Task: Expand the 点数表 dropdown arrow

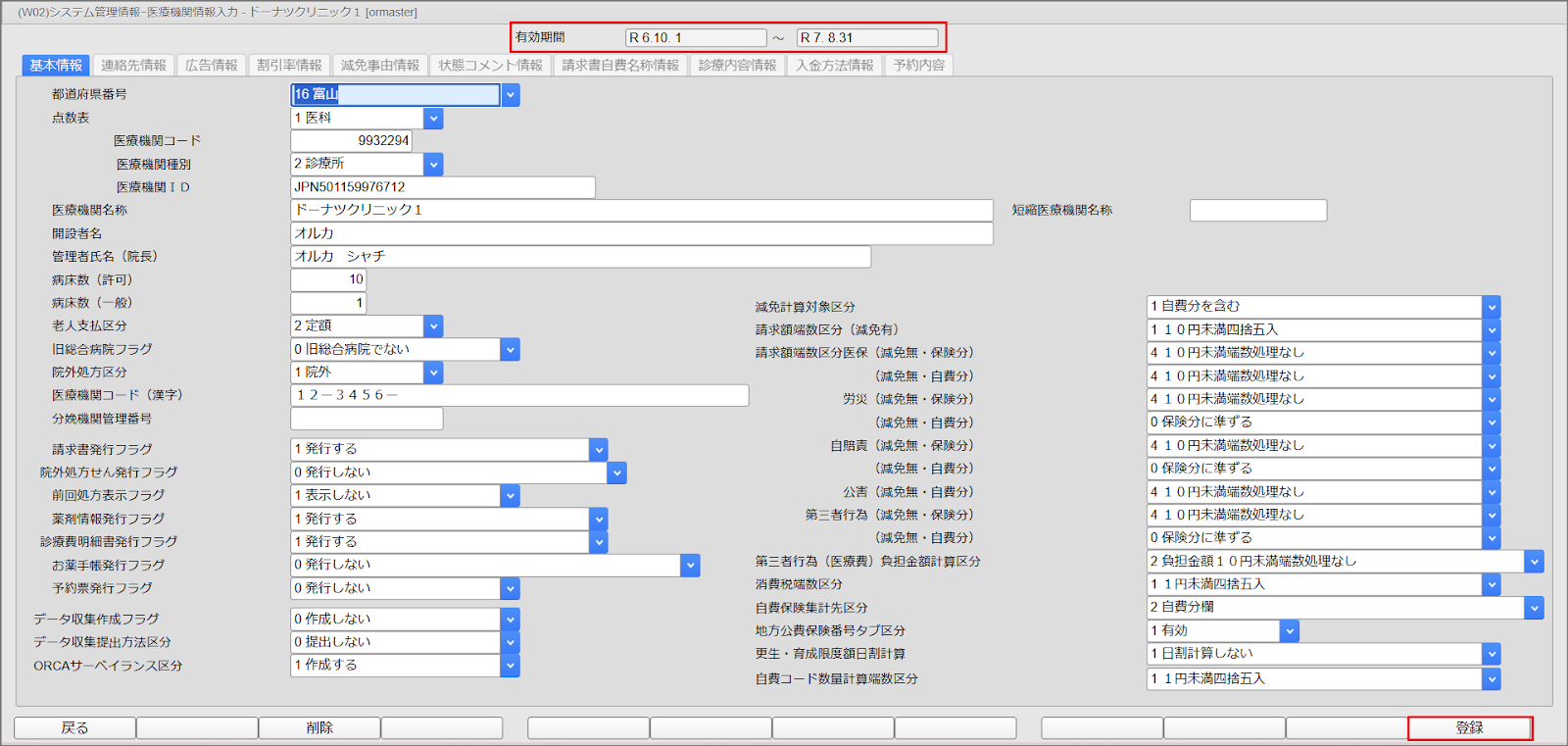Action: tap(433, 119)
